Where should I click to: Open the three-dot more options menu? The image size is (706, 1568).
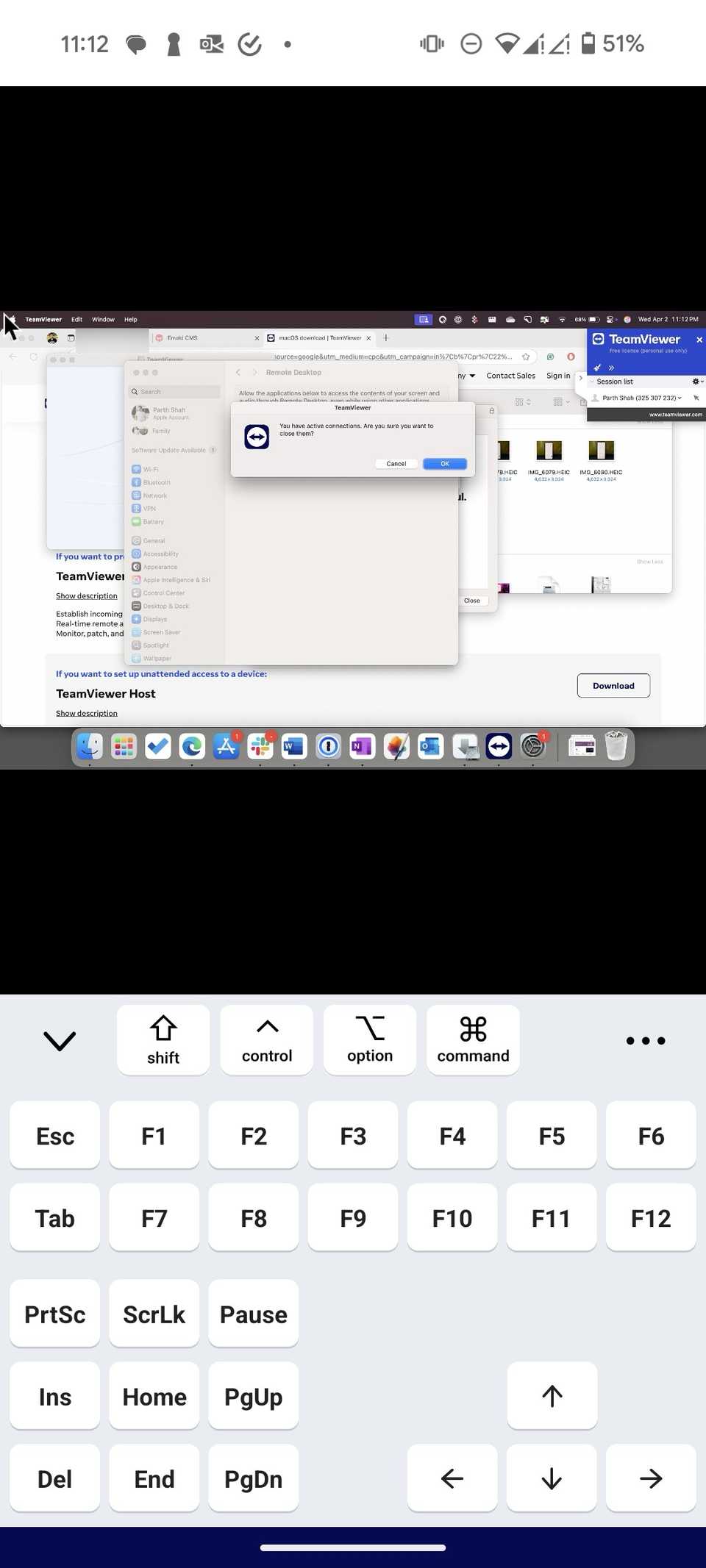[645, 1040]
